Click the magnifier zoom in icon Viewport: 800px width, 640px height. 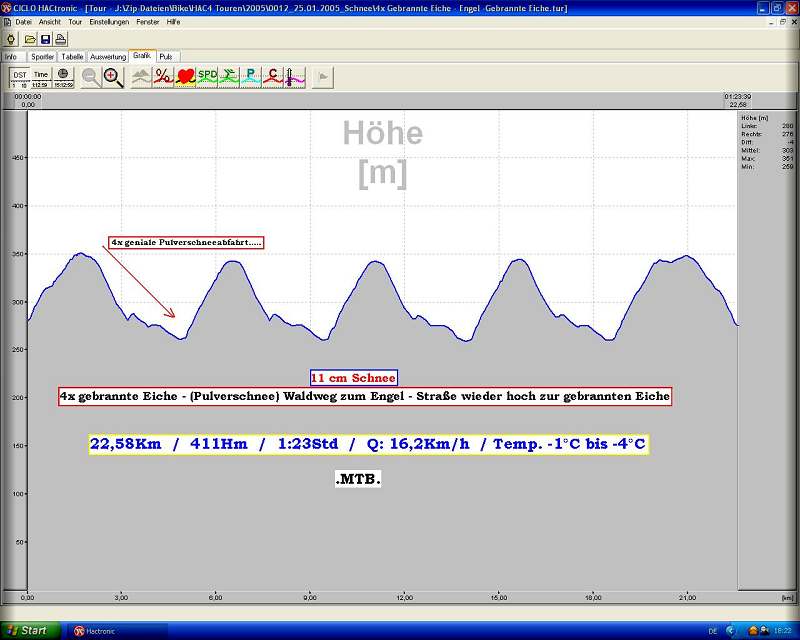tap(113, 77)
